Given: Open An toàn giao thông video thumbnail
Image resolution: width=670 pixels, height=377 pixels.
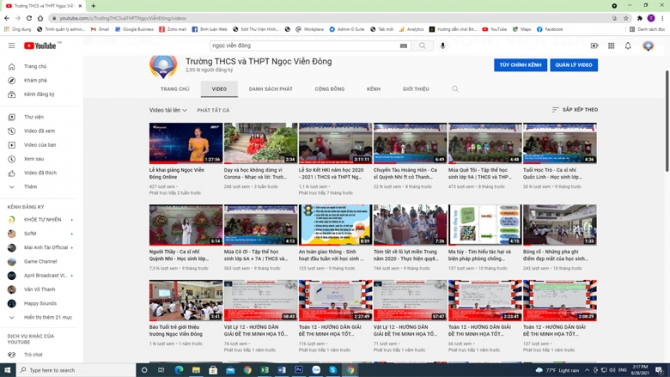Looking at the screenshot, I should point(335,225).
